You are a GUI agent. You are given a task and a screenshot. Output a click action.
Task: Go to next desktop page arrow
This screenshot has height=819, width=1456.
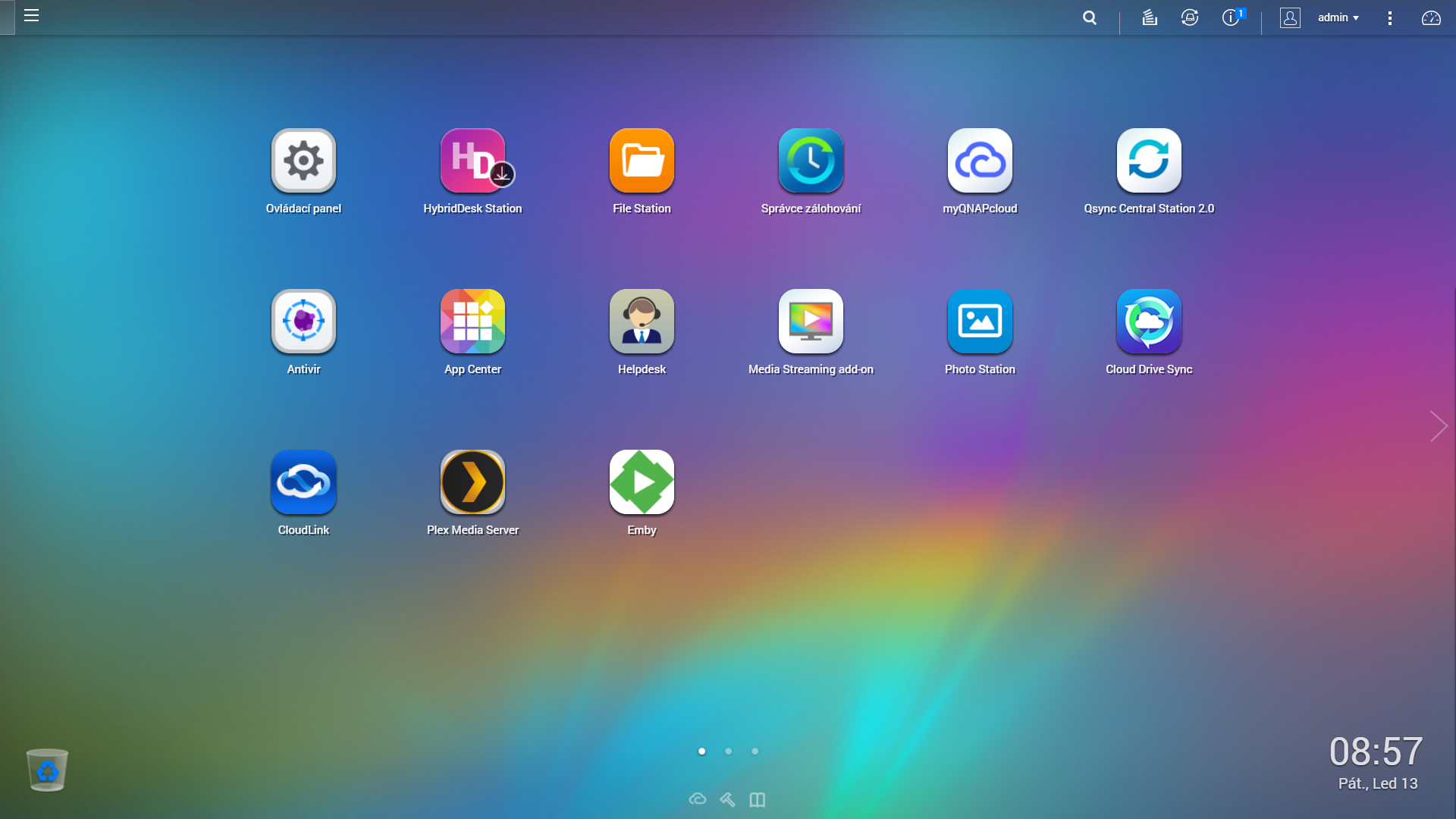point(1439,426)
